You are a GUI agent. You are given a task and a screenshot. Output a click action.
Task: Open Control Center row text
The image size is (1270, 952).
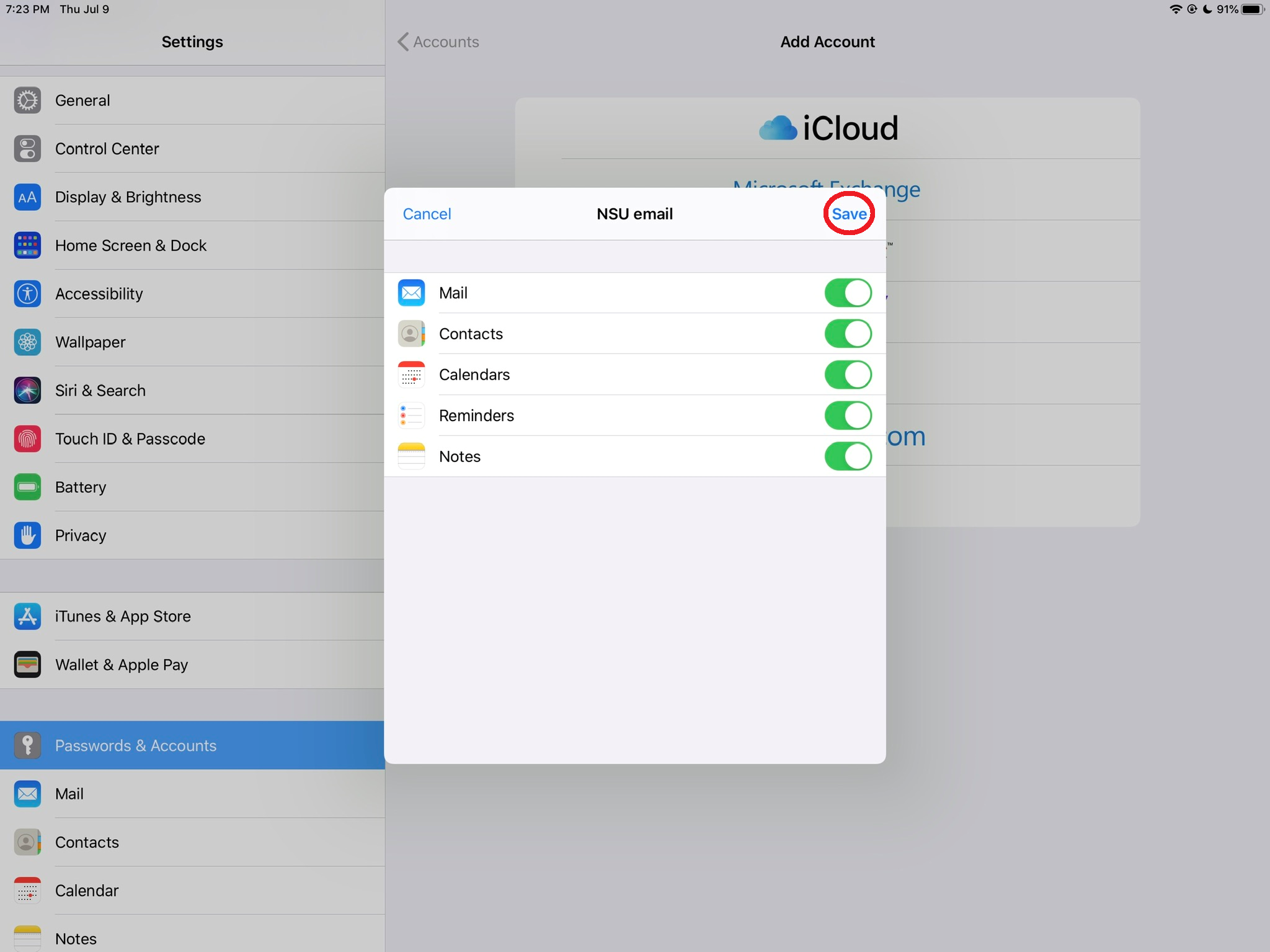click(x=107, y=149)
